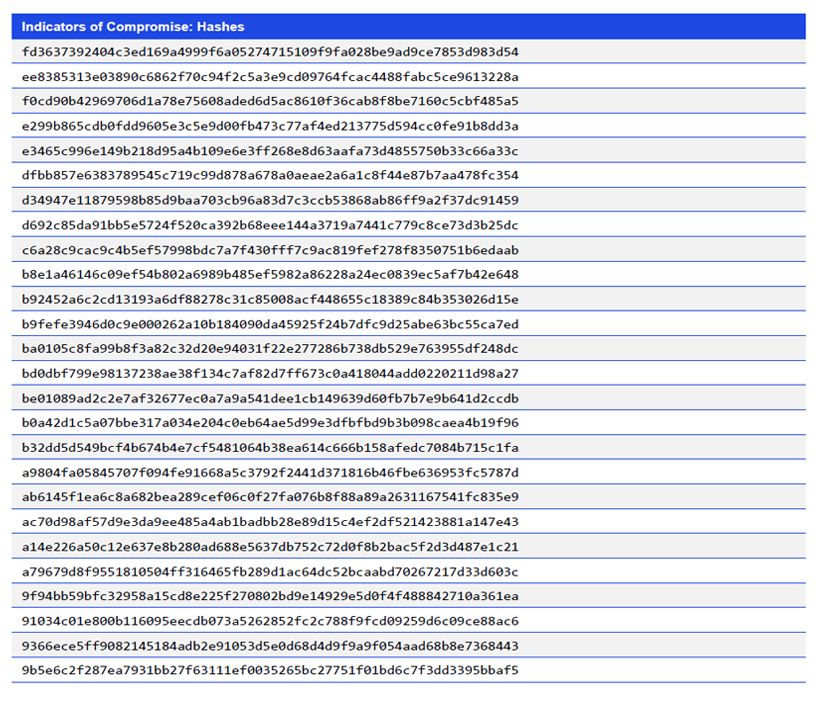Select the hash beginning with e3465c99
Screen dimensions: 820x701
(270, 151)
